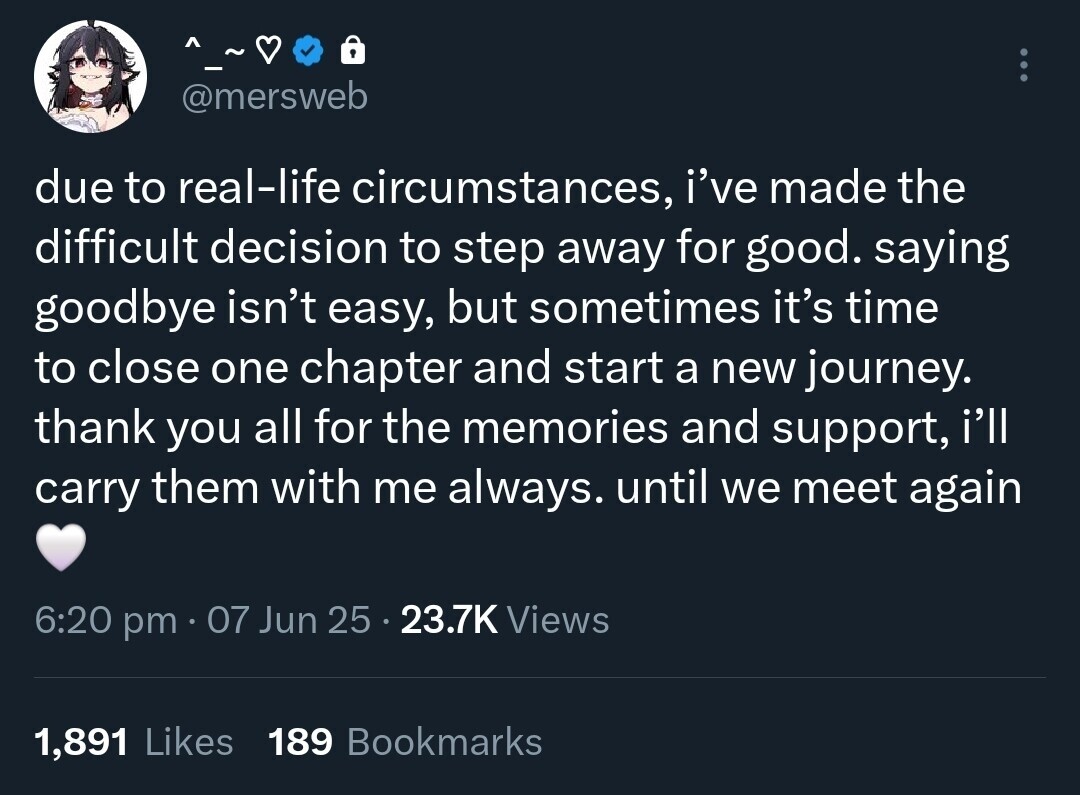Open the 189 Bookmarks count
This screenshot has width=1080, height=795.
click(x=301, y=742)
